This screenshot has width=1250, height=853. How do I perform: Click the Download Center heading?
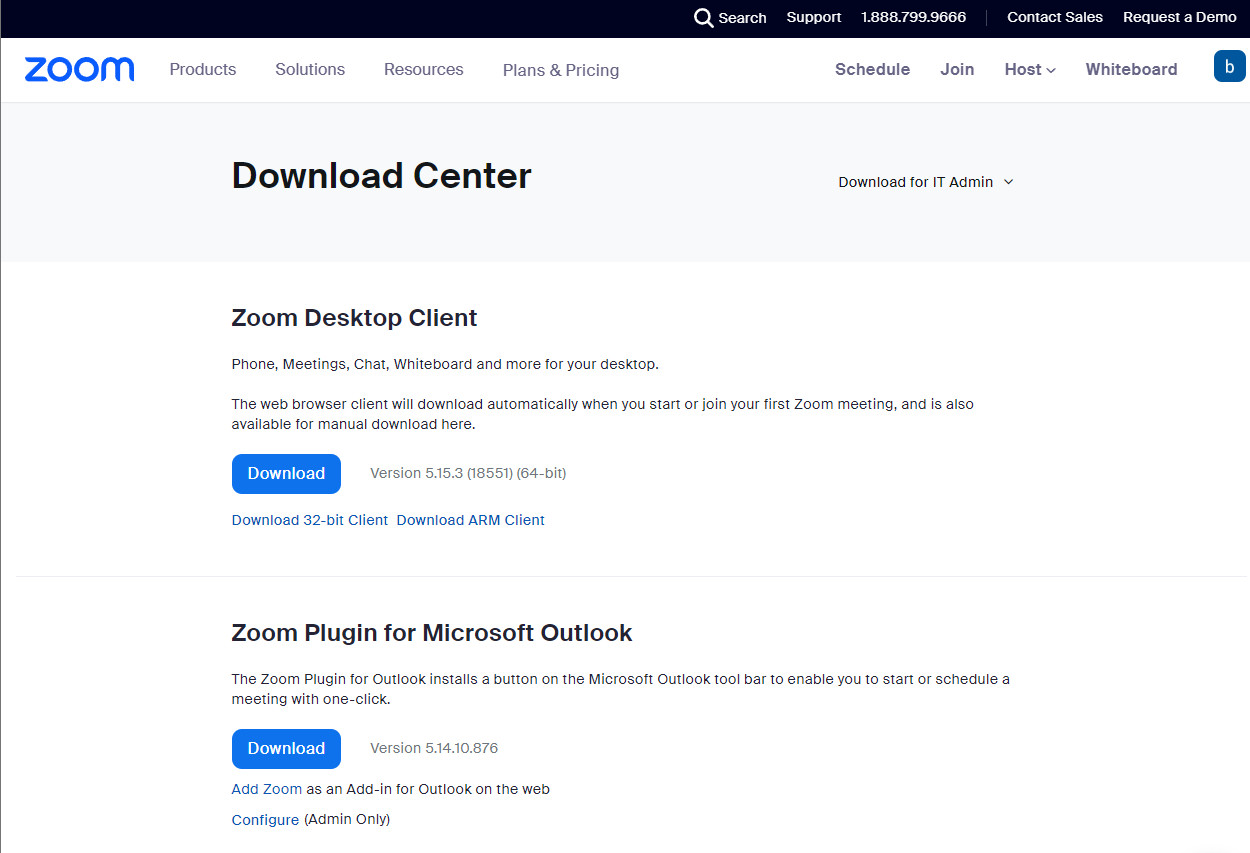pyautogui.click(x=382, y=176)
